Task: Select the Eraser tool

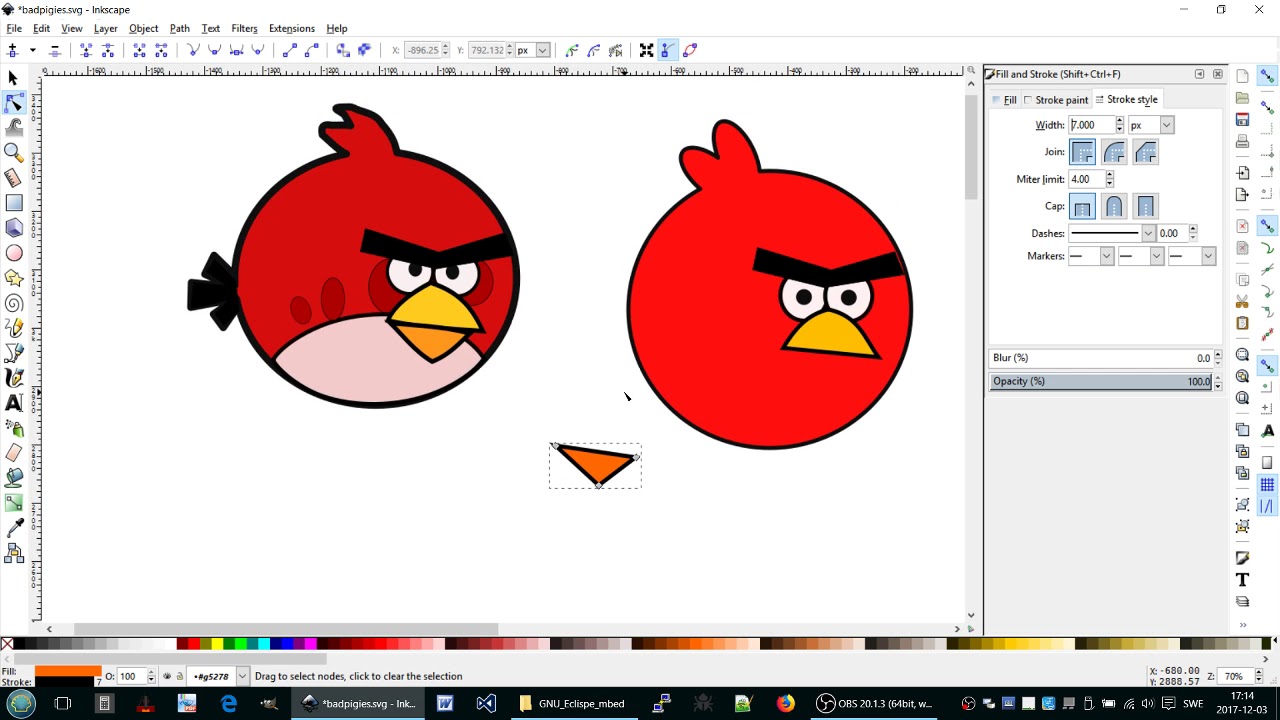Action: pyautogui.click(x=14, y=453)
